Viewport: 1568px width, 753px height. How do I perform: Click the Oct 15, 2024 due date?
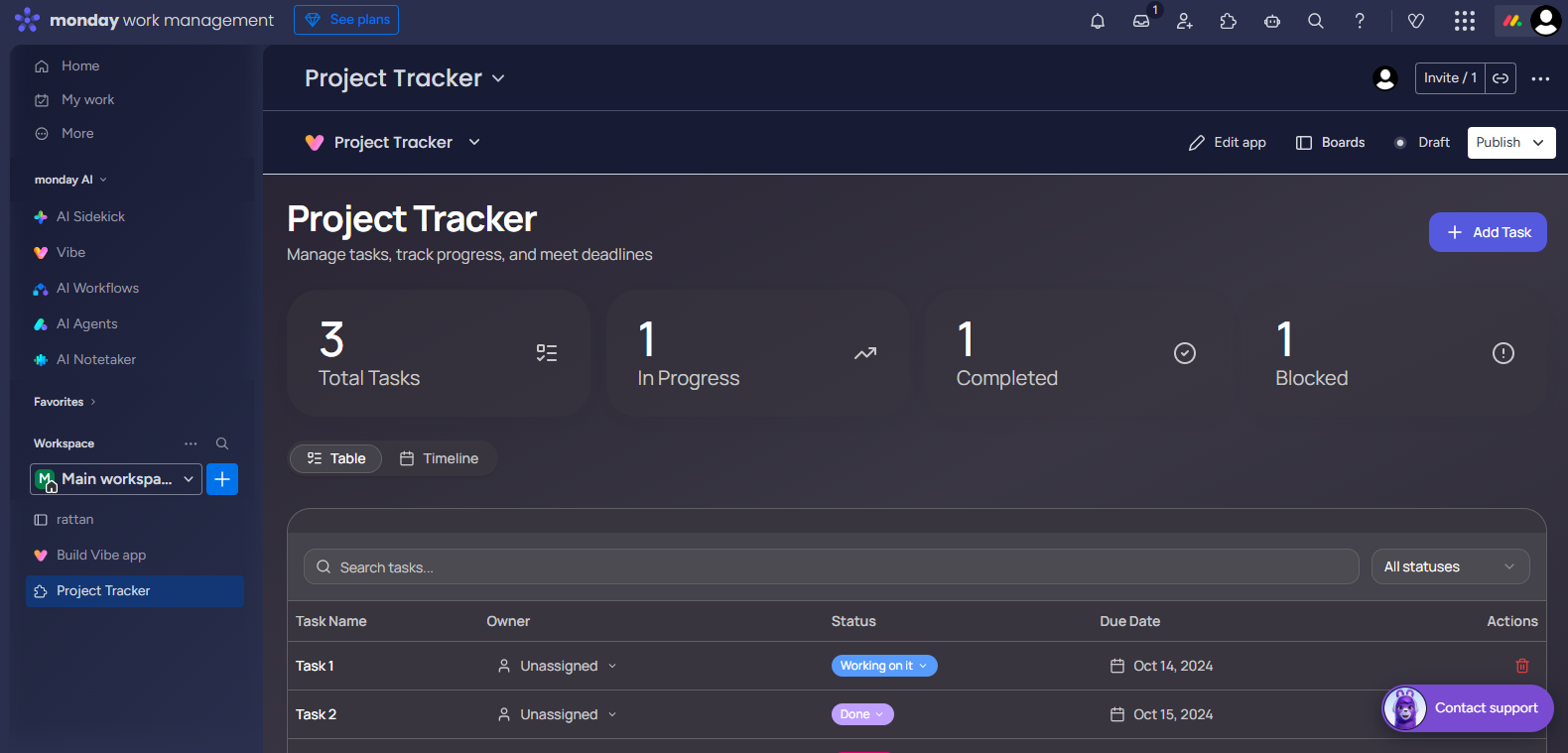[1173, 714]
